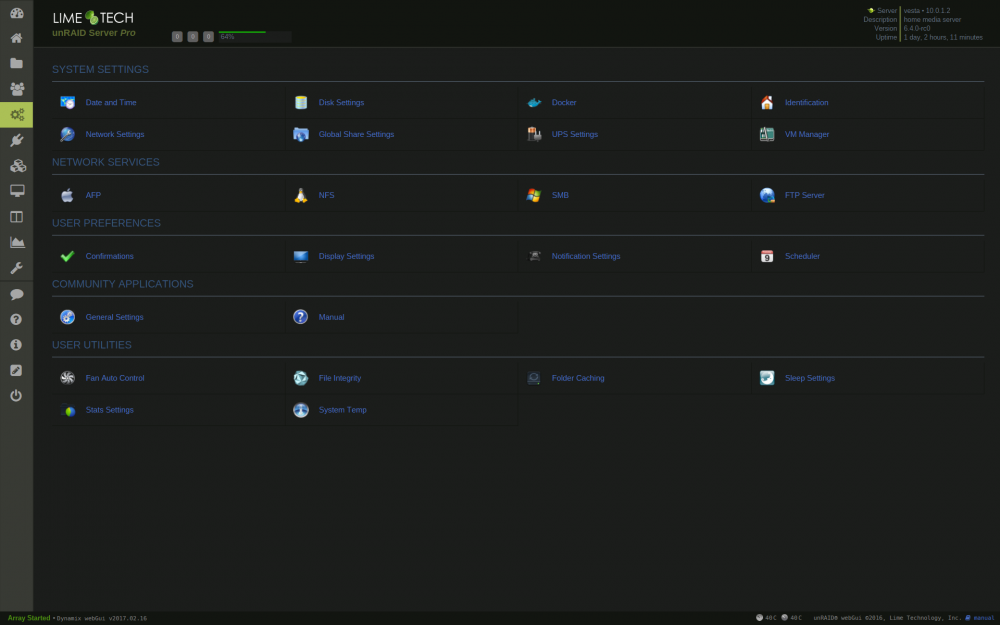Click the power icon in the sidebar
Image resolution: width=1000 pixels, height=625 pixels.
point(17,395)
